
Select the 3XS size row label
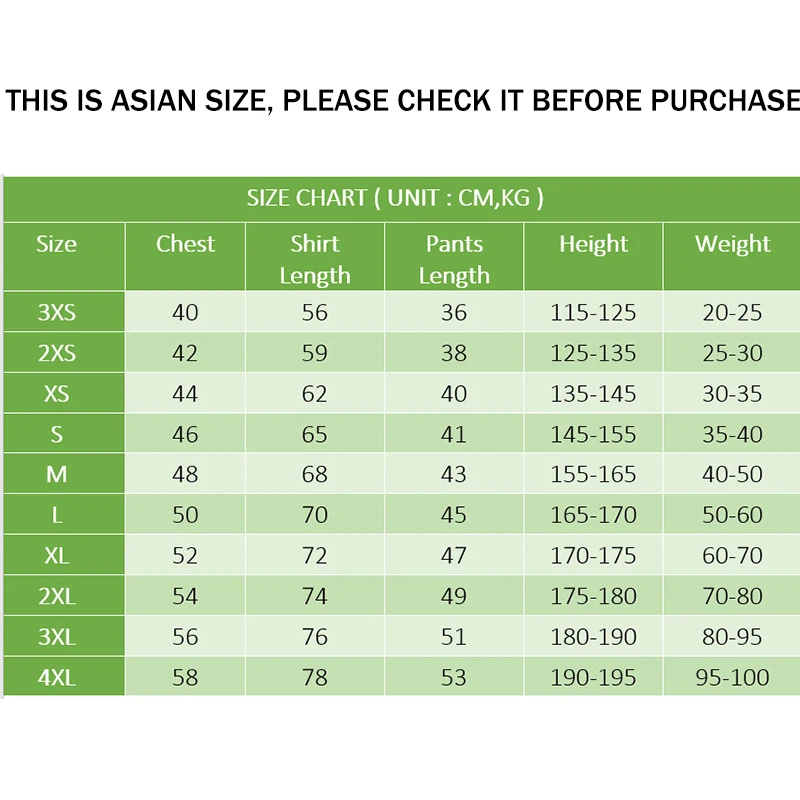point(56,313)
